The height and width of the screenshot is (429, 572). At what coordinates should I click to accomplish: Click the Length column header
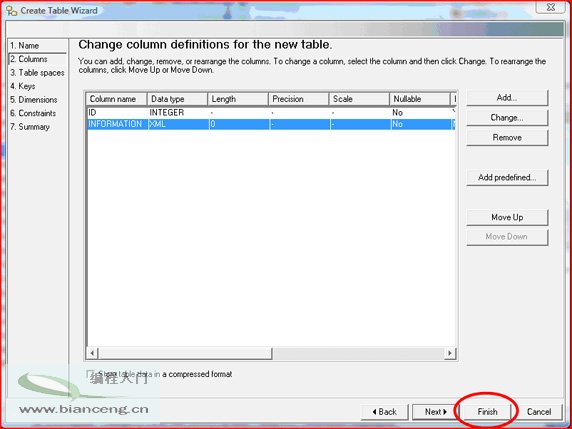click(238, 99)
